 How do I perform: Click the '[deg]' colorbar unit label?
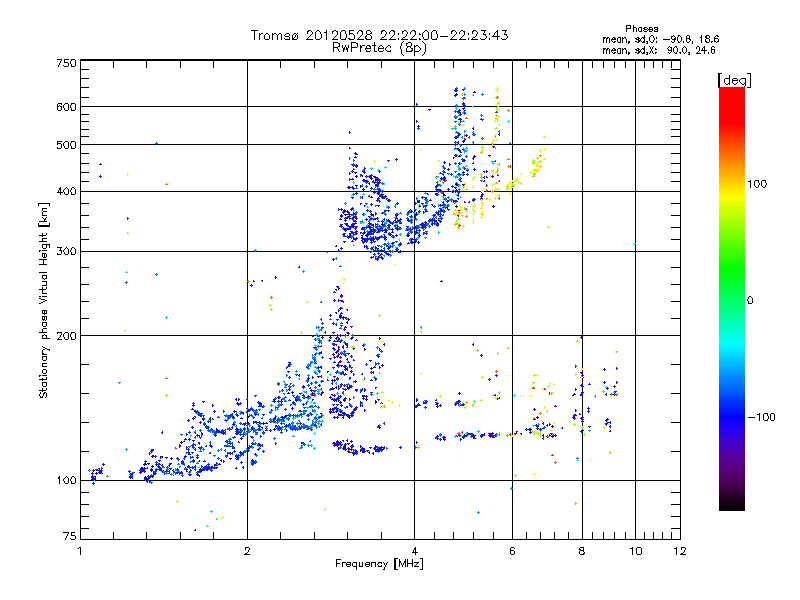734,81
